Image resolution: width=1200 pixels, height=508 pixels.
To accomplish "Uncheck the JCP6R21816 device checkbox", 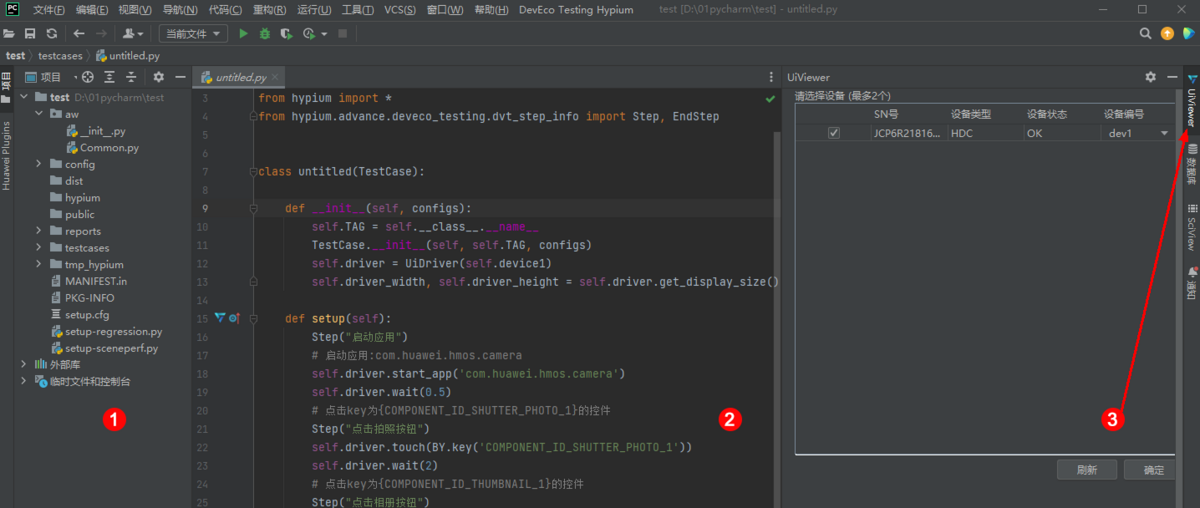I will click(834, 133).
